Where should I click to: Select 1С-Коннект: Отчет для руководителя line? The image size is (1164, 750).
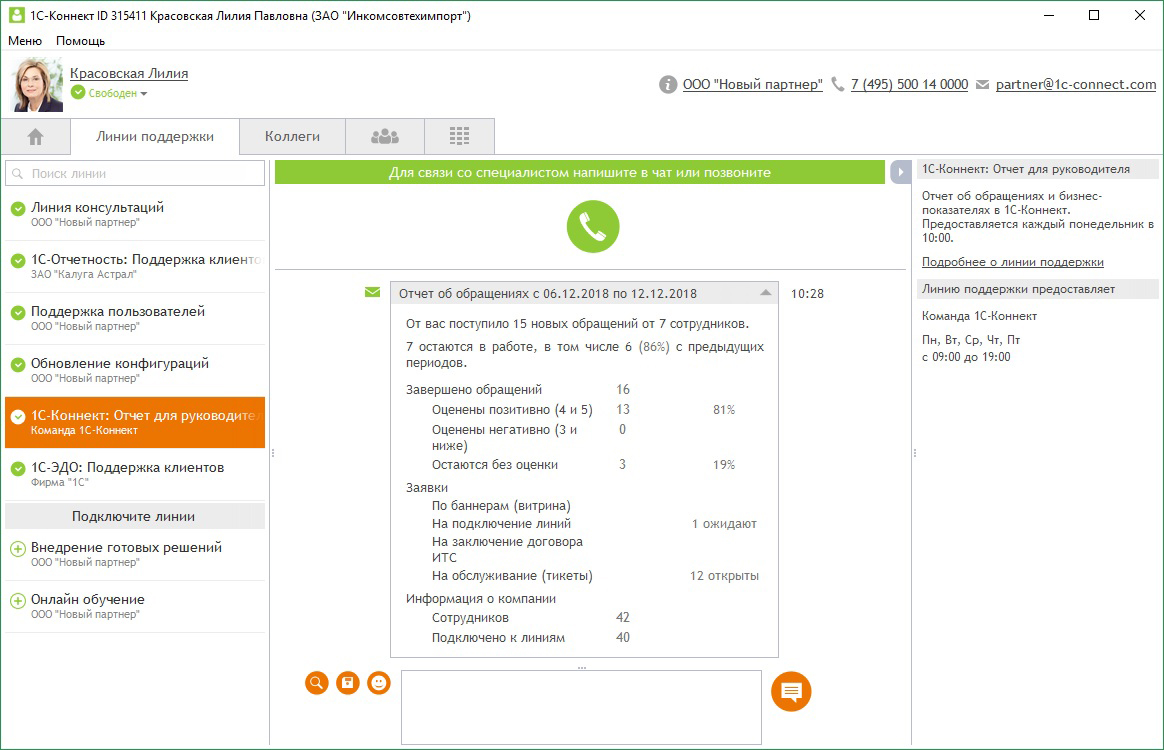pos(134,423)
